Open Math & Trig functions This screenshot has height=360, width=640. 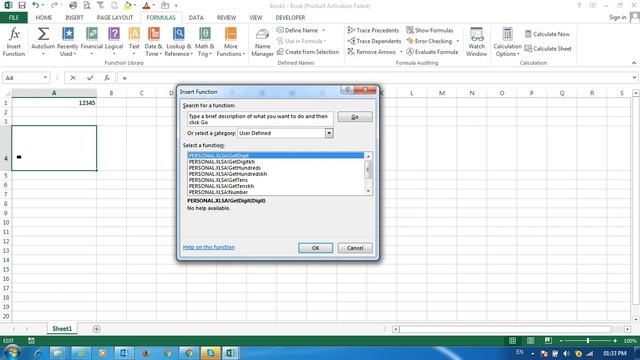pyautogui.click(x=204, y=42)
